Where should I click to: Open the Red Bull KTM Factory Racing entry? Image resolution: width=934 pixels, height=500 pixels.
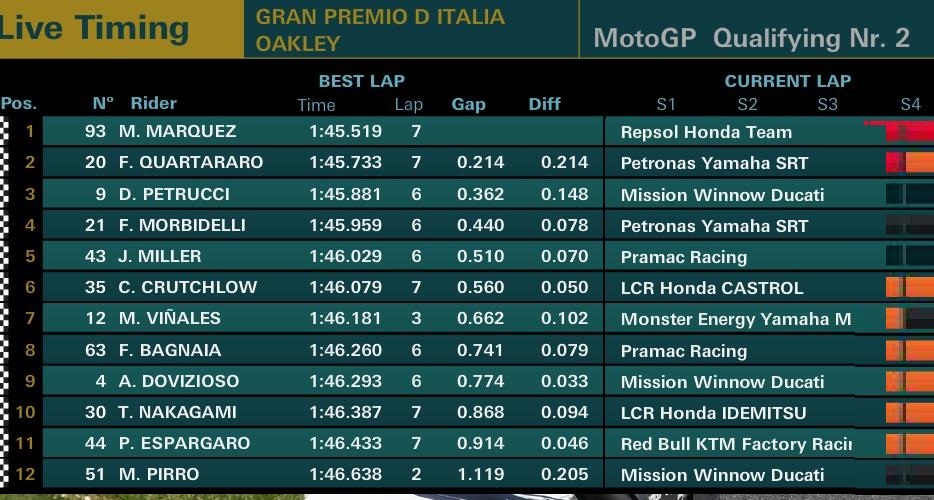[x=736, y=444]
